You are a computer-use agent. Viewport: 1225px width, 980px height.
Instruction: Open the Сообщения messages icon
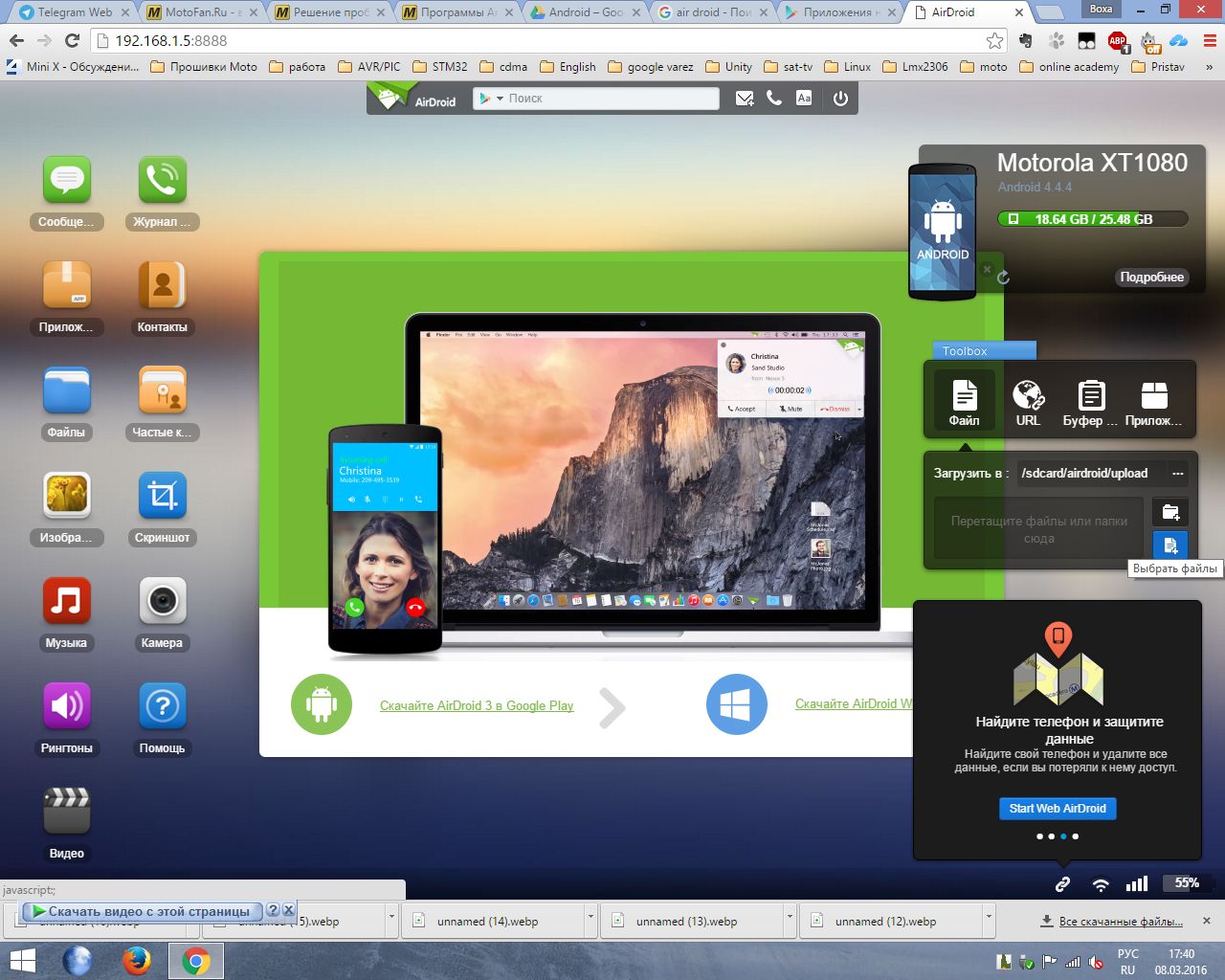point(67,181)
